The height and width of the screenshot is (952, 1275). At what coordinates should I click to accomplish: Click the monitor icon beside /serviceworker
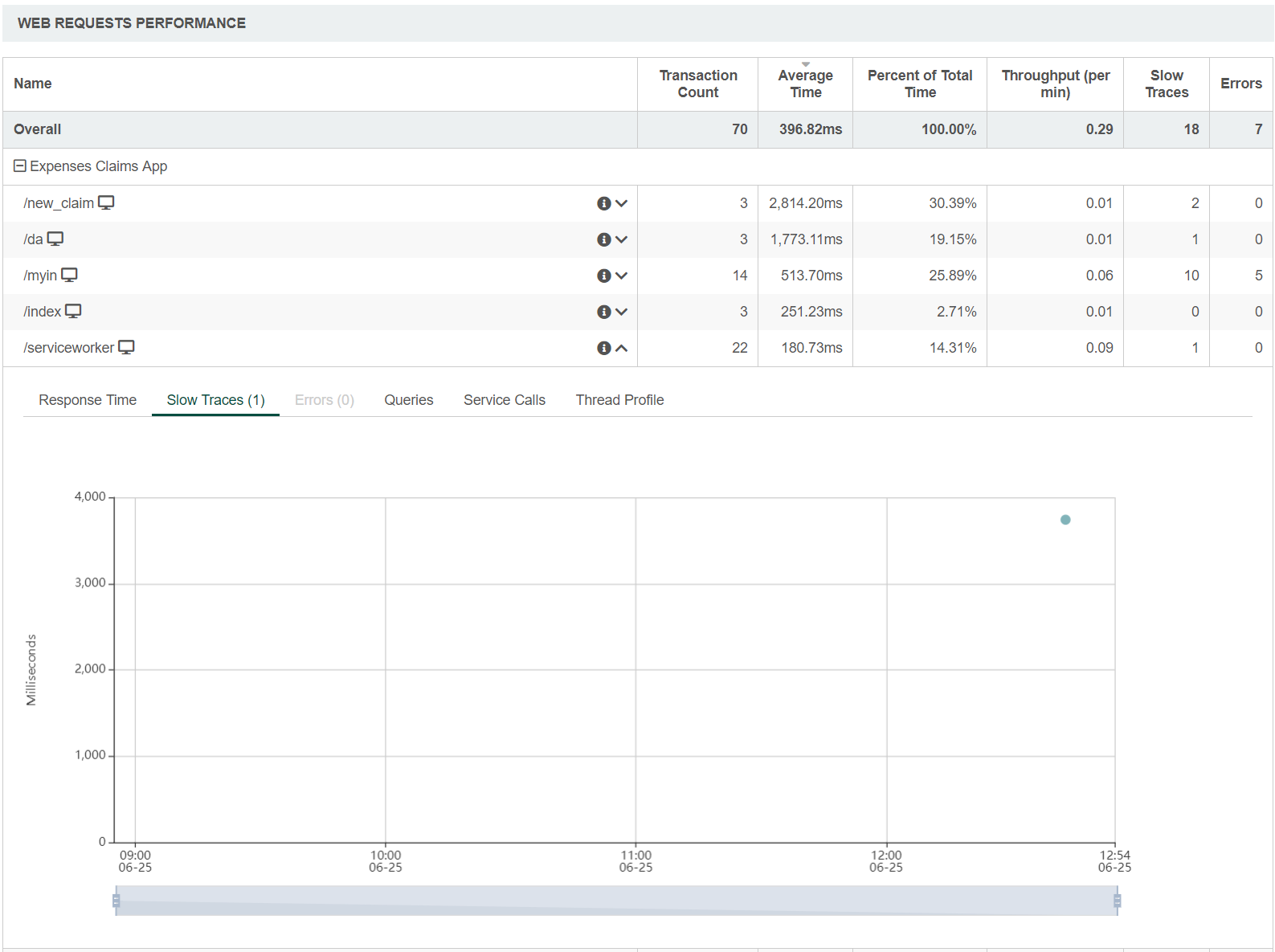tap(126, 347)
